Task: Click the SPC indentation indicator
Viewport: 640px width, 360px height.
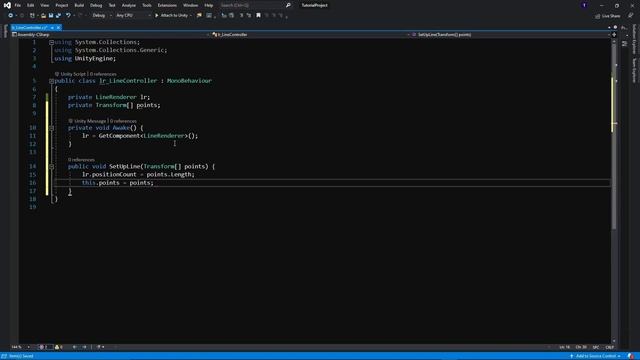Action: coord(596,347)
